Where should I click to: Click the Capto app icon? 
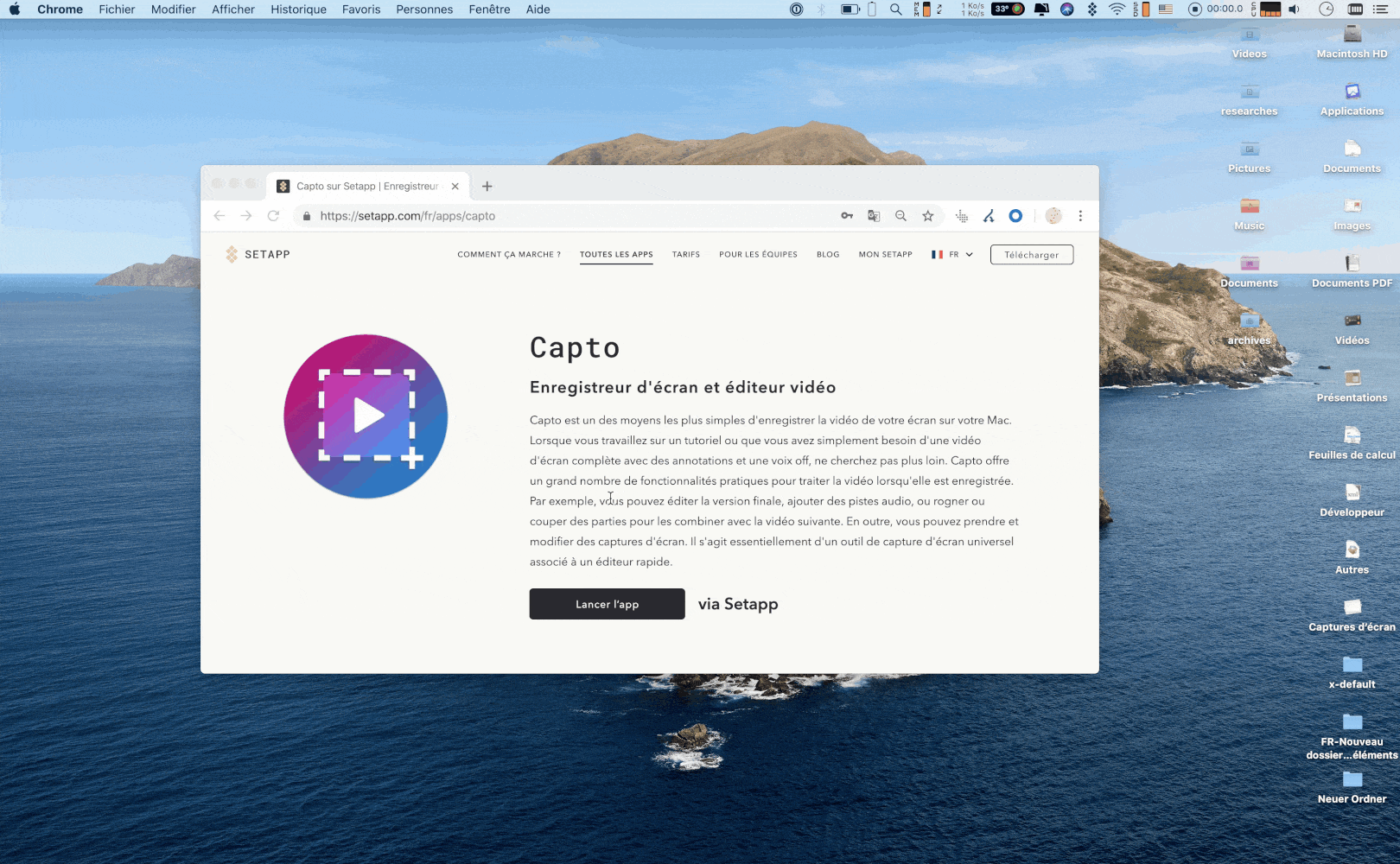[x=366, y=416]
